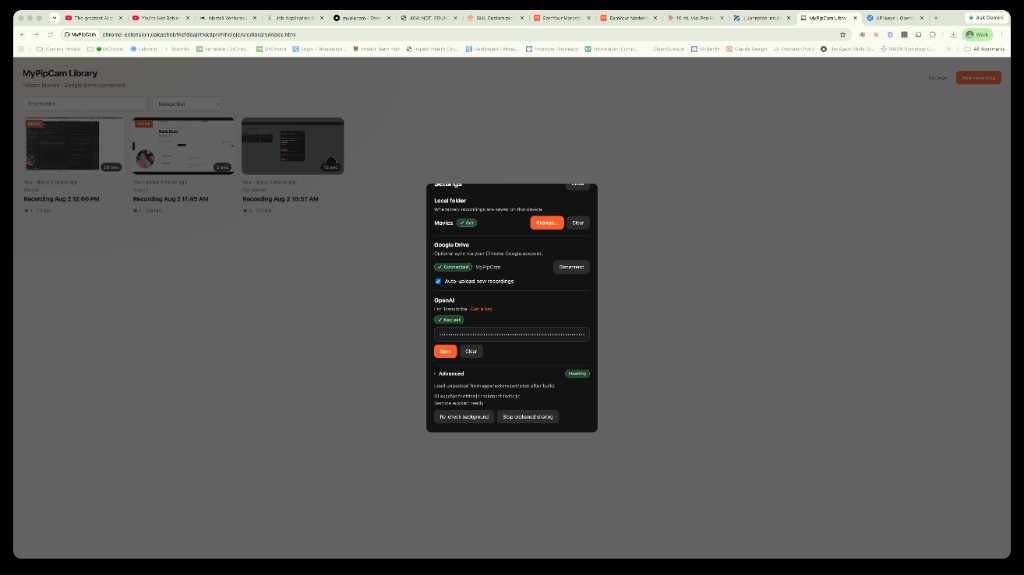Close the MyPipCam Library tab
The image size is (1024, 575).
[x=855, y=18]
